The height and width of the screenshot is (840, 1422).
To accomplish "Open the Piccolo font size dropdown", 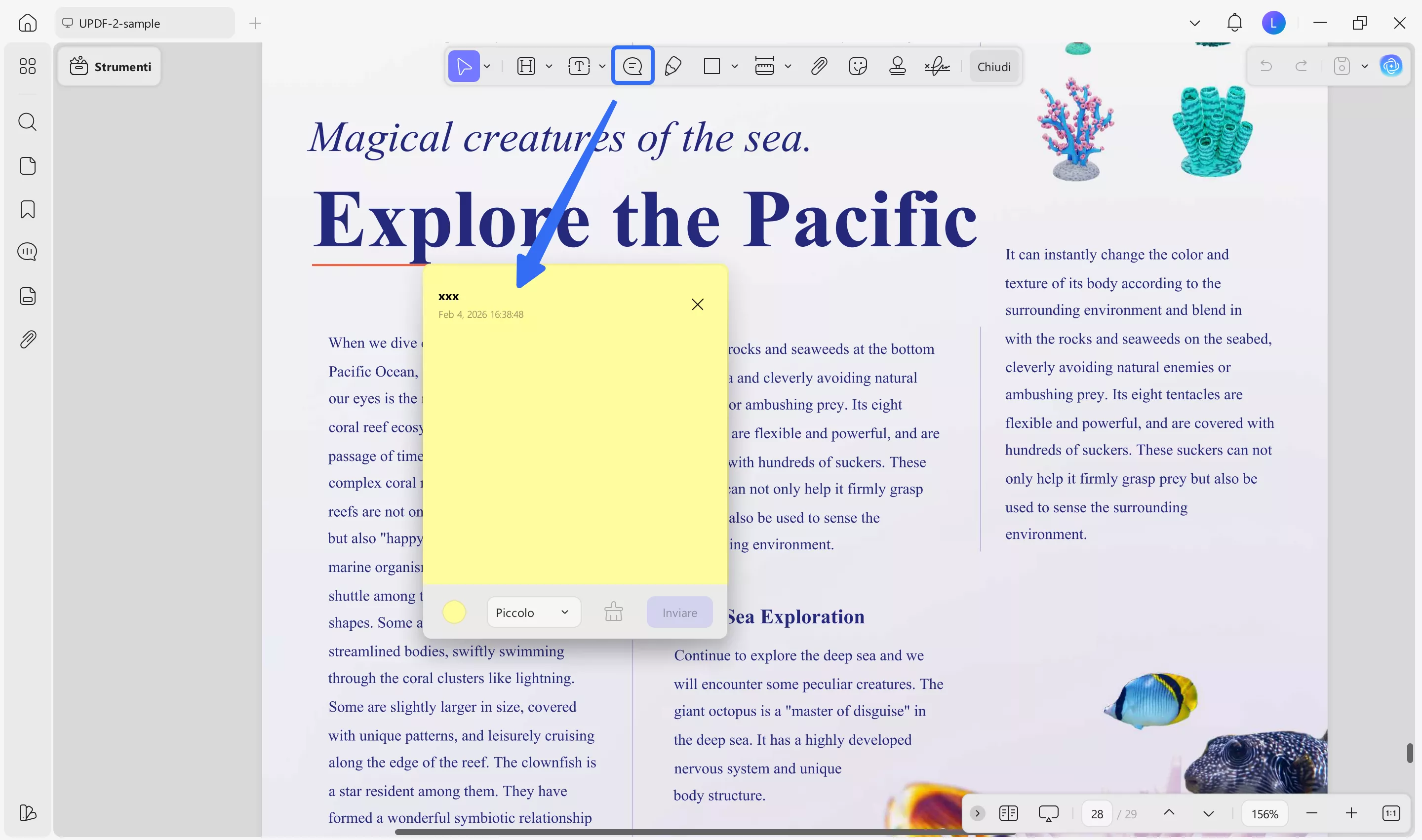I will [533, 612].
